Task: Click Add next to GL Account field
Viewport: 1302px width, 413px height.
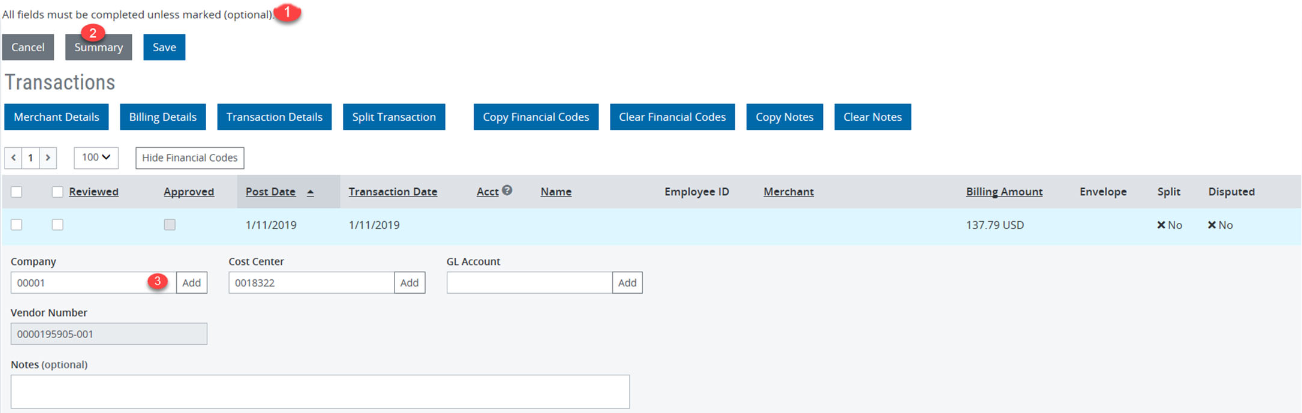Action: tap(627, 283)
